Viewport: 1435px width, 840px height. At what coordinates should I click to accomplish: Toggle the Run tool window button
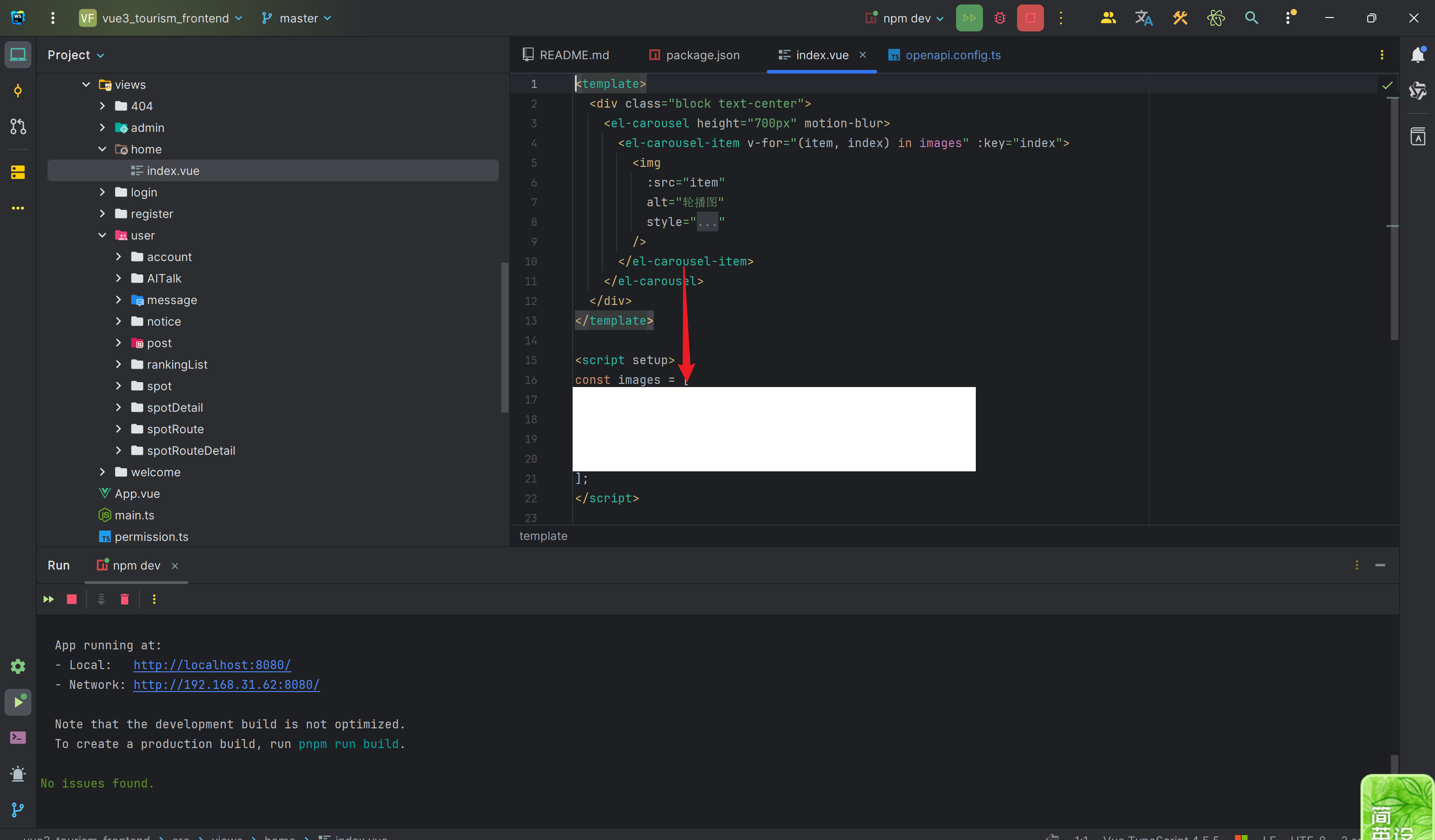[17, 702]
